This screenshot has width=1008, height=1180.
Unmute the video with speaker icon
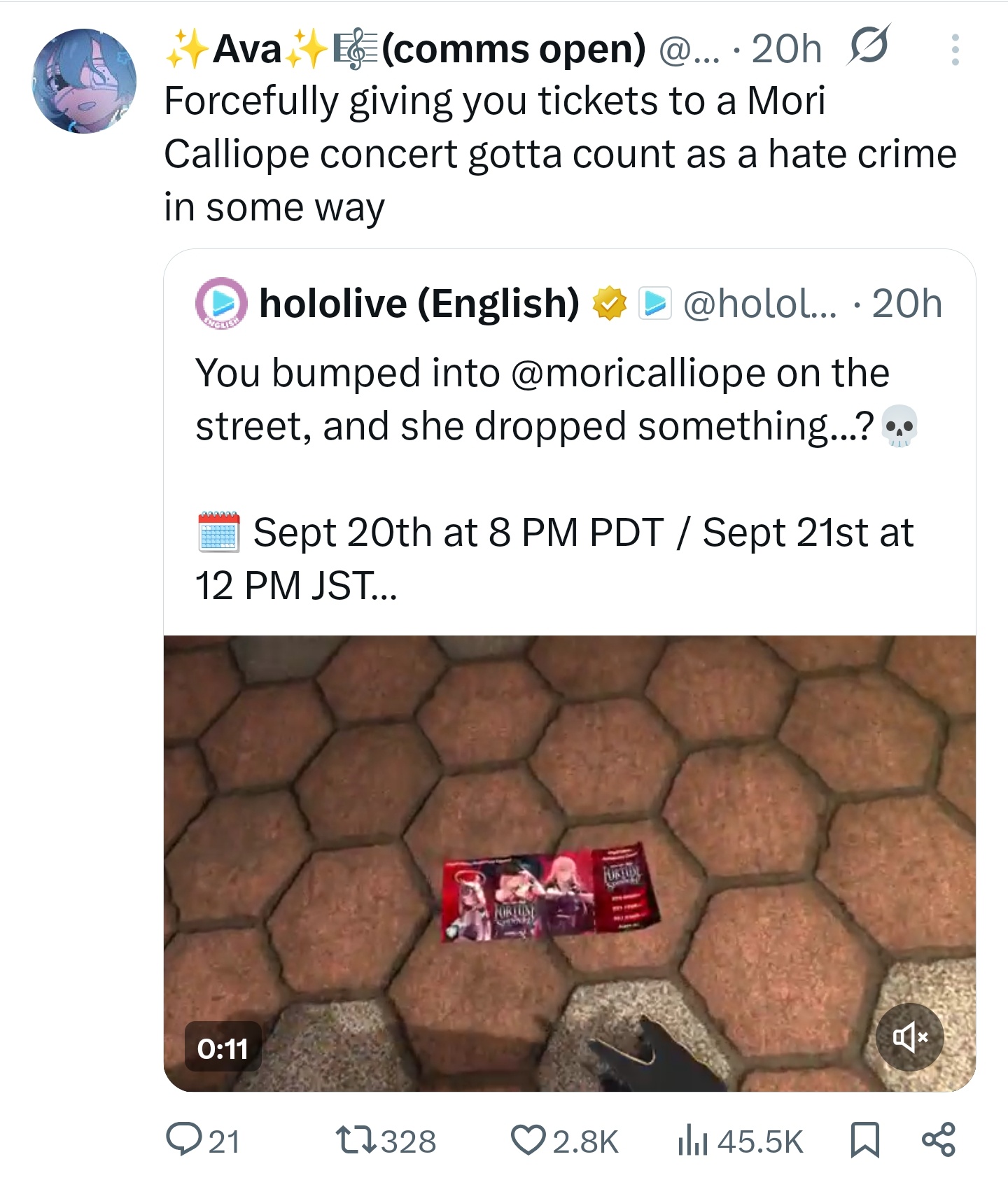click(910, 1037)
